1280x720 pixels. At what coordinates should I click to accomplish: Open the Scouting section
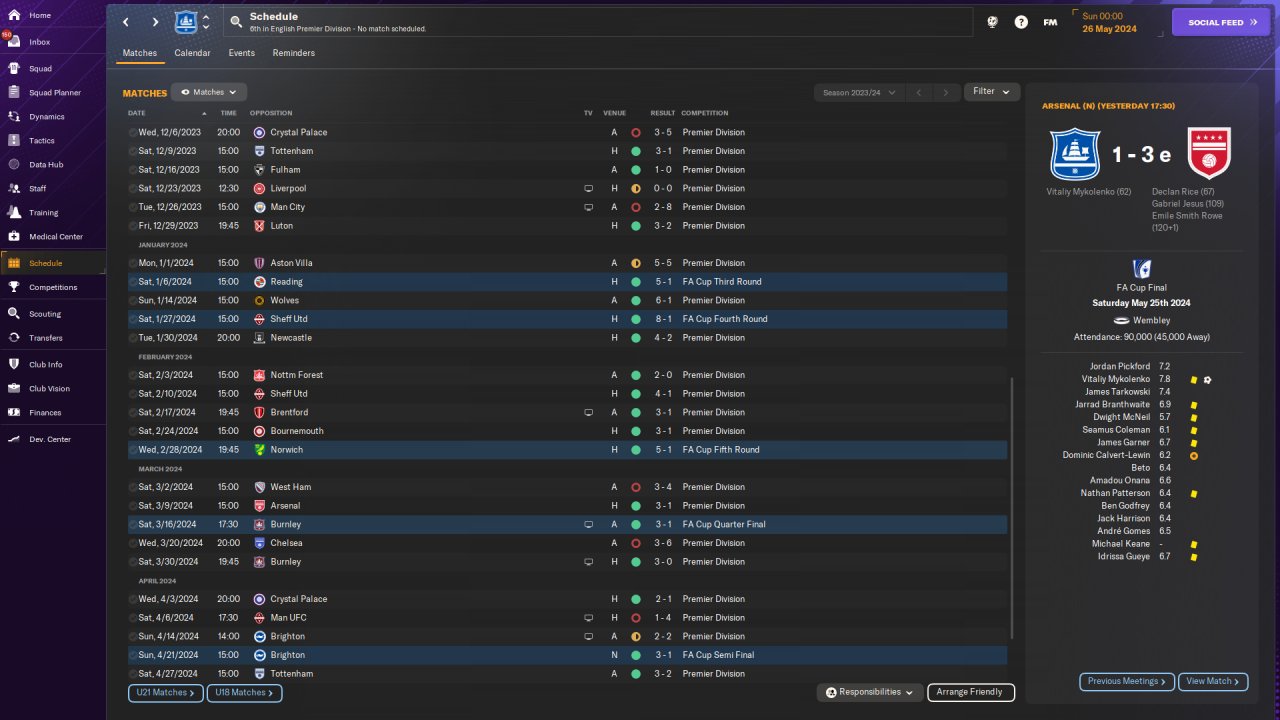pyautogui.click(x=45, y=314)
